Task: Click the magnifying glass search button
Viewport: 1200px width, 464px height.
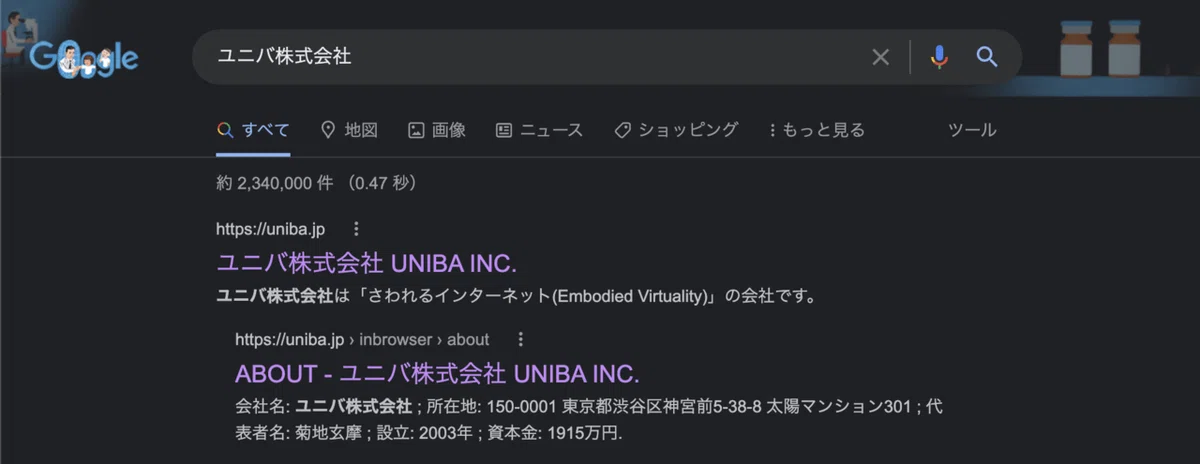Action: pos(987,57)
